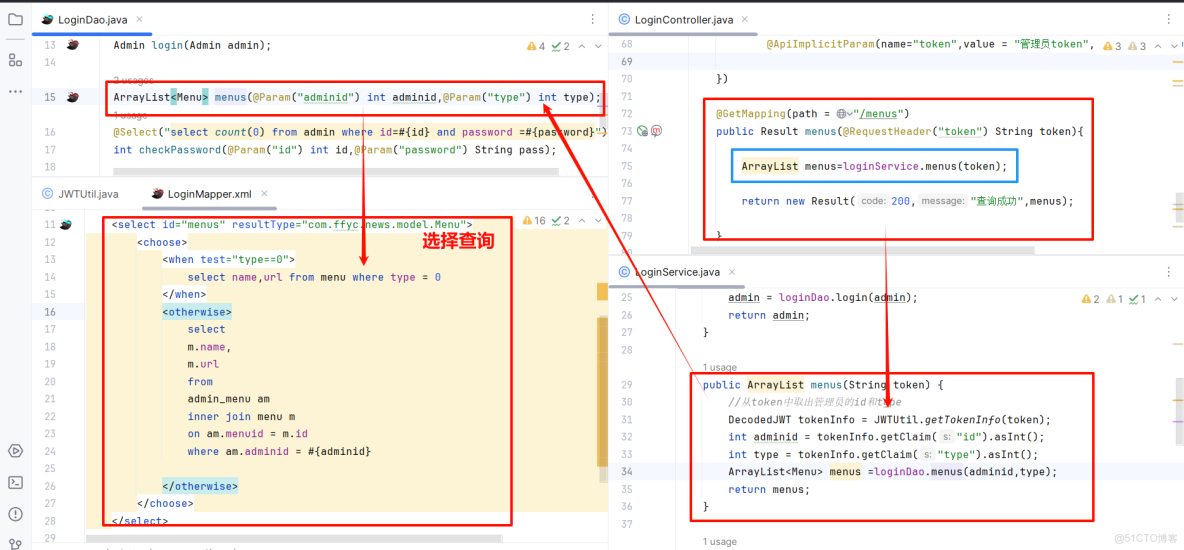Image resolution: width=1184 pixels, height=550 pixels.
Task: Click the <choose> opening tag in LoginMapper.xml
Action: coord(162,242)
